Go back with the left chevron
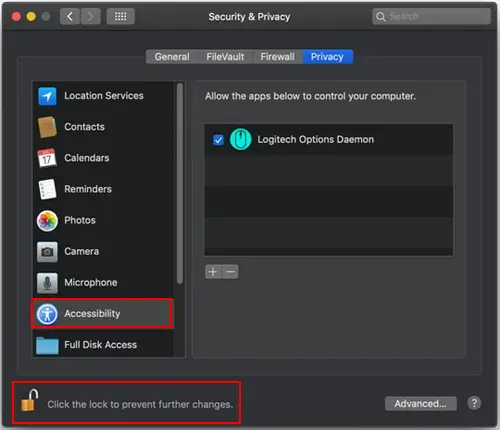Screen dimensions: 500x430 (70, 16)
